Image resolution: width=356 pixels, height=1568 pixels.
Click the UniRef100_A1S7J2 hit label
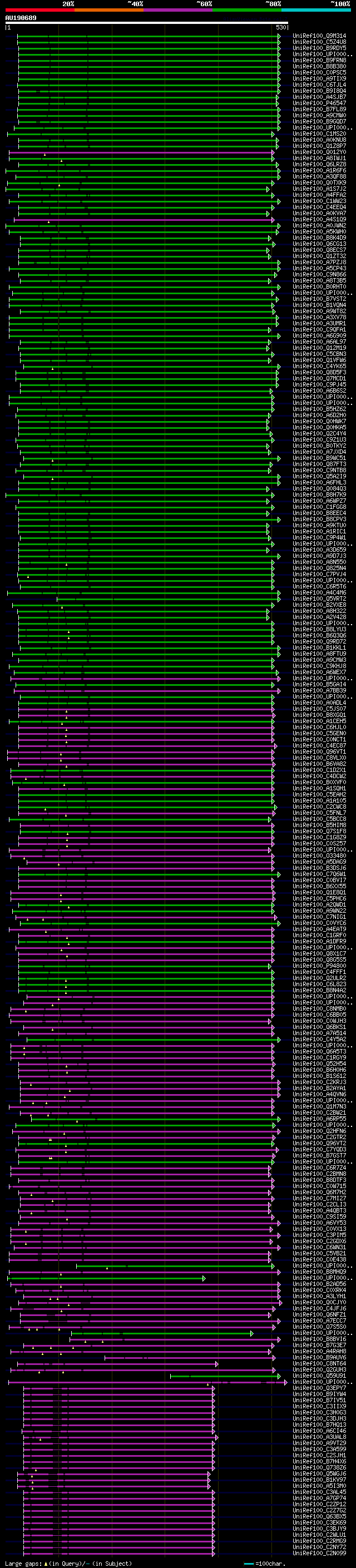319,189
